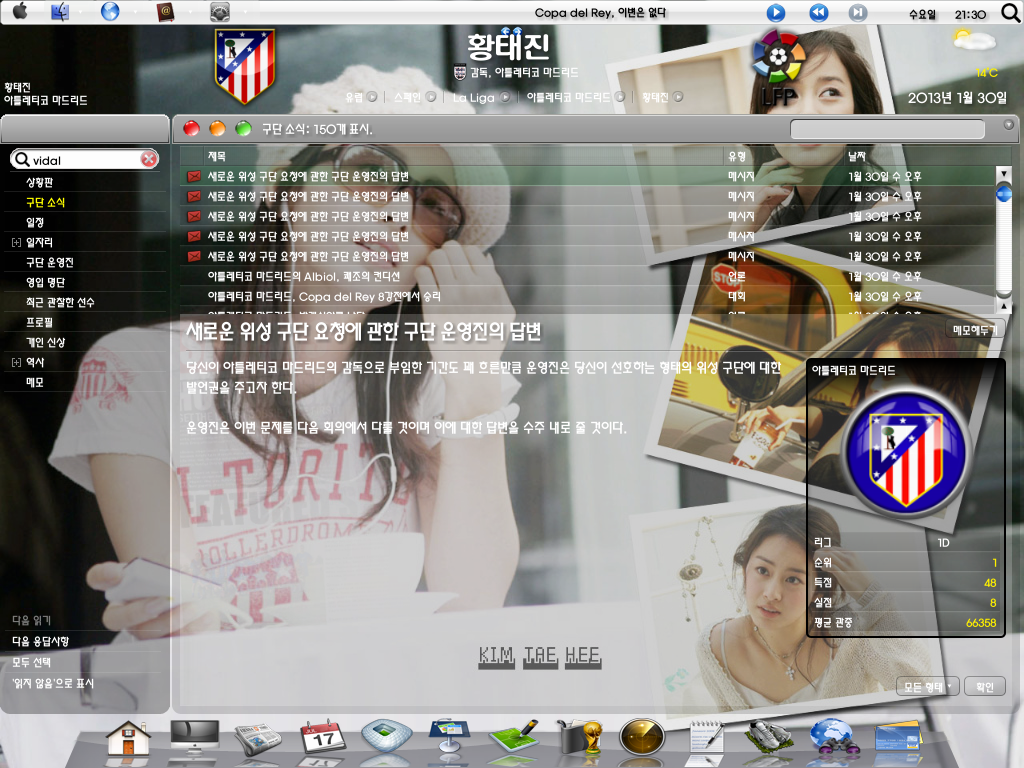
Task: Click the blue play continue button
Action: tap(775, 12)
